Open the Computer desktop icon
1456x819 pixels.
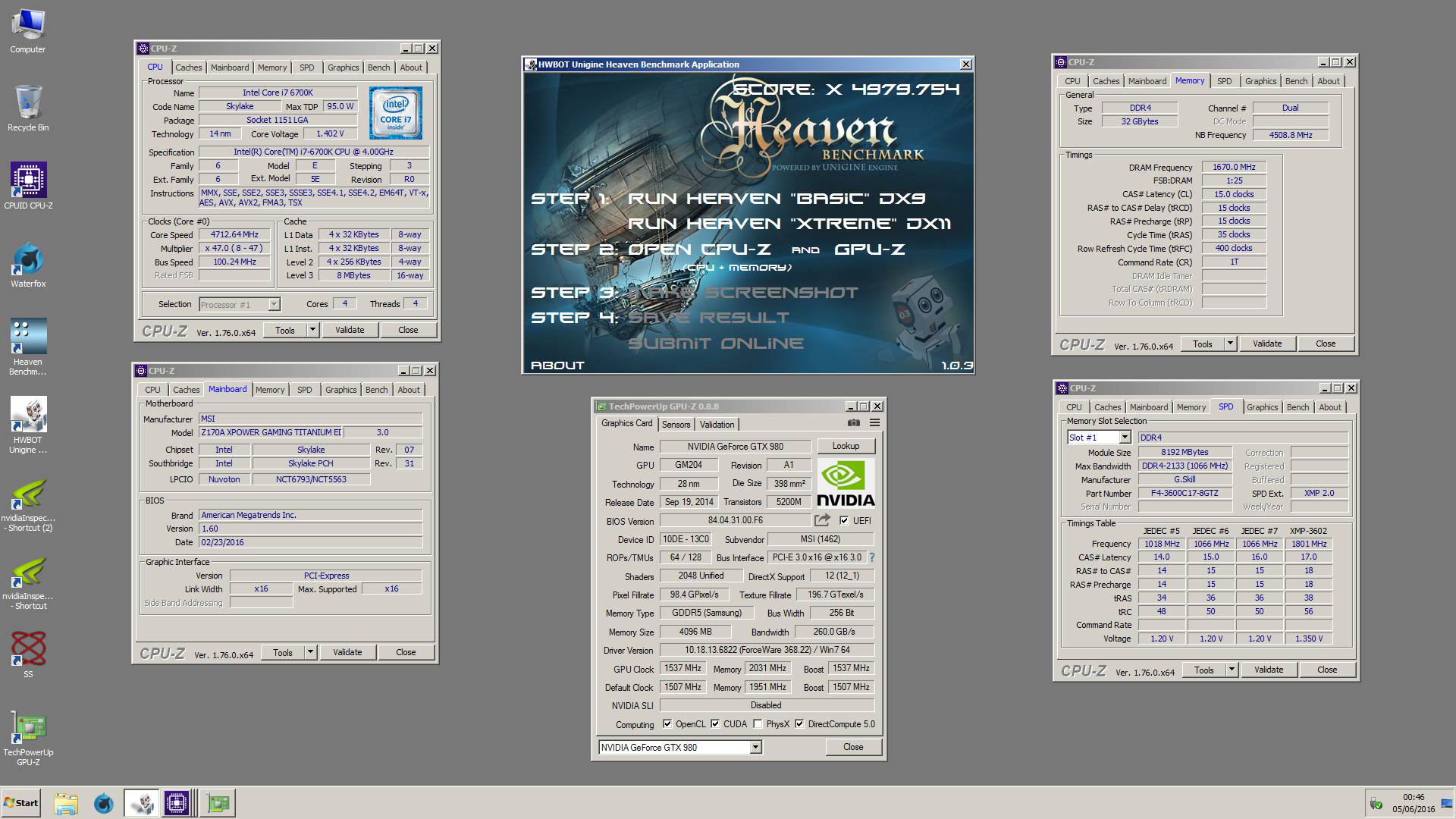(28, 30)
